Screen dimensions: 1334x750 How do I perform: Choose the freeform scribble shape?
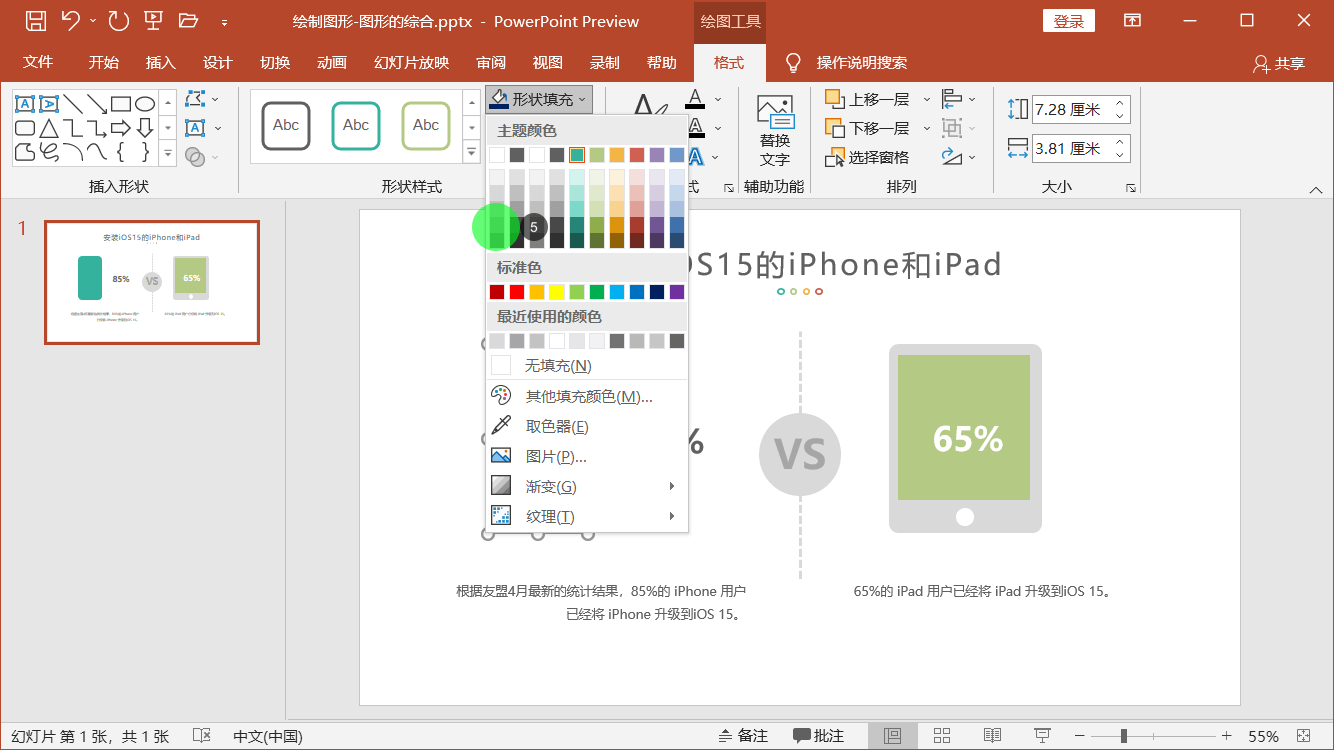[x=49, y=152]
